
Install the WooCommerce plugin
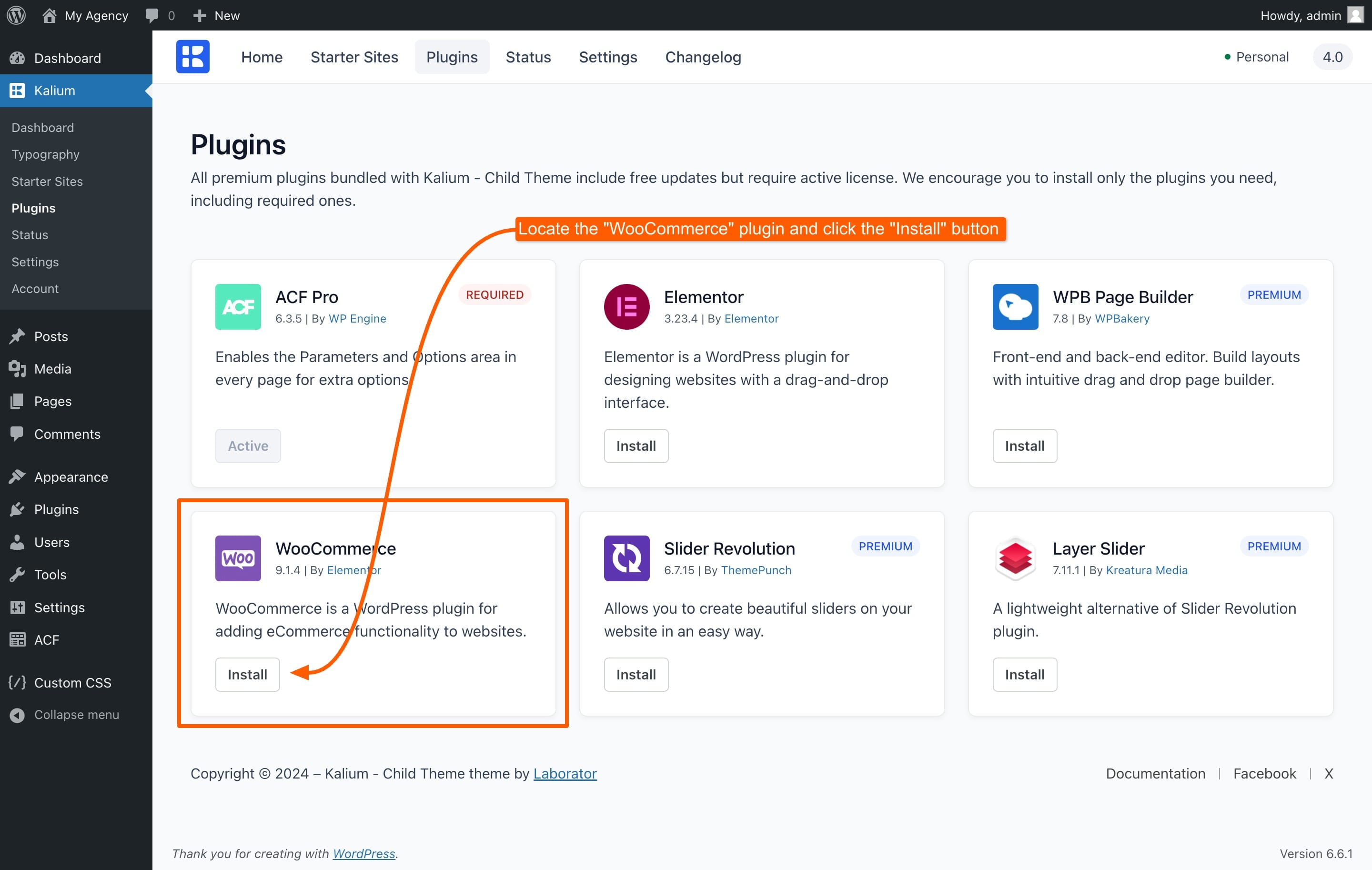(x=247, y=675)
